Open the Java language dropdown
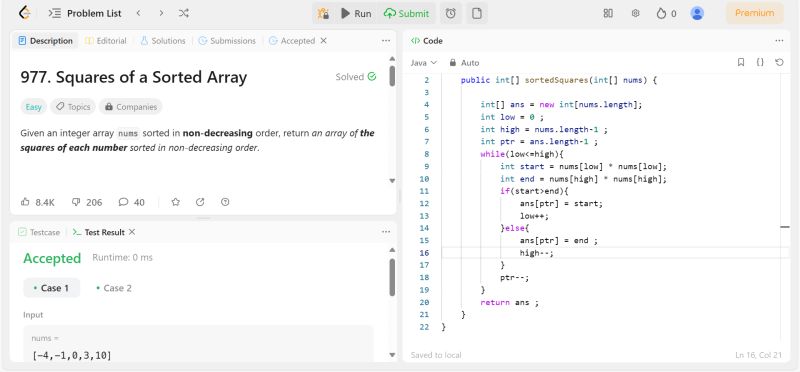 (x=424, y=63)
